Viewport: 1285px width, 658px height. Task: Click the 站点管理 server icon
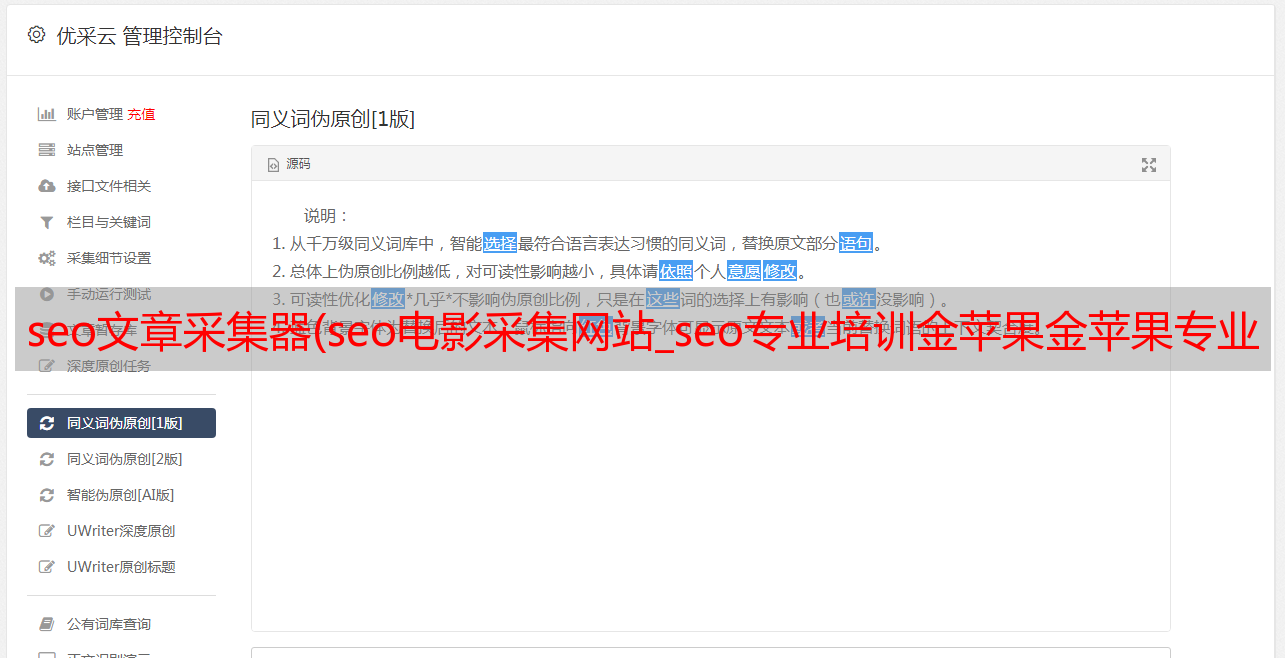tap(46, 150)
